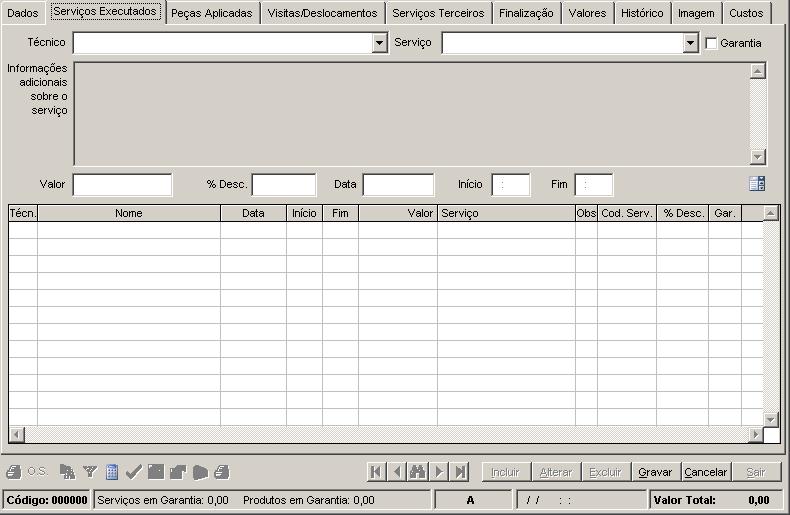
Task: Click in the % Desc. input field
Action: [284, 184]
